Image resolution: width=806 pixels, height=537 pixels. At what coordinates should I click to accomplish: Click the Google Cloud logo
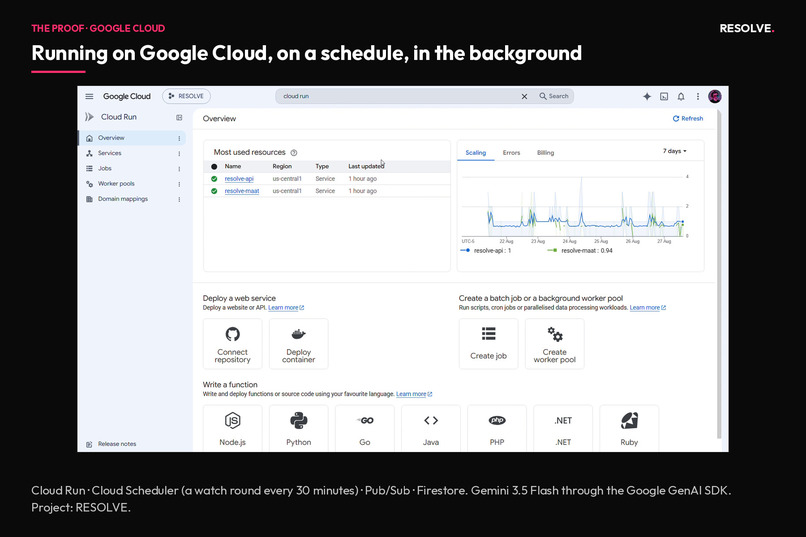click(x=126, y=96)
